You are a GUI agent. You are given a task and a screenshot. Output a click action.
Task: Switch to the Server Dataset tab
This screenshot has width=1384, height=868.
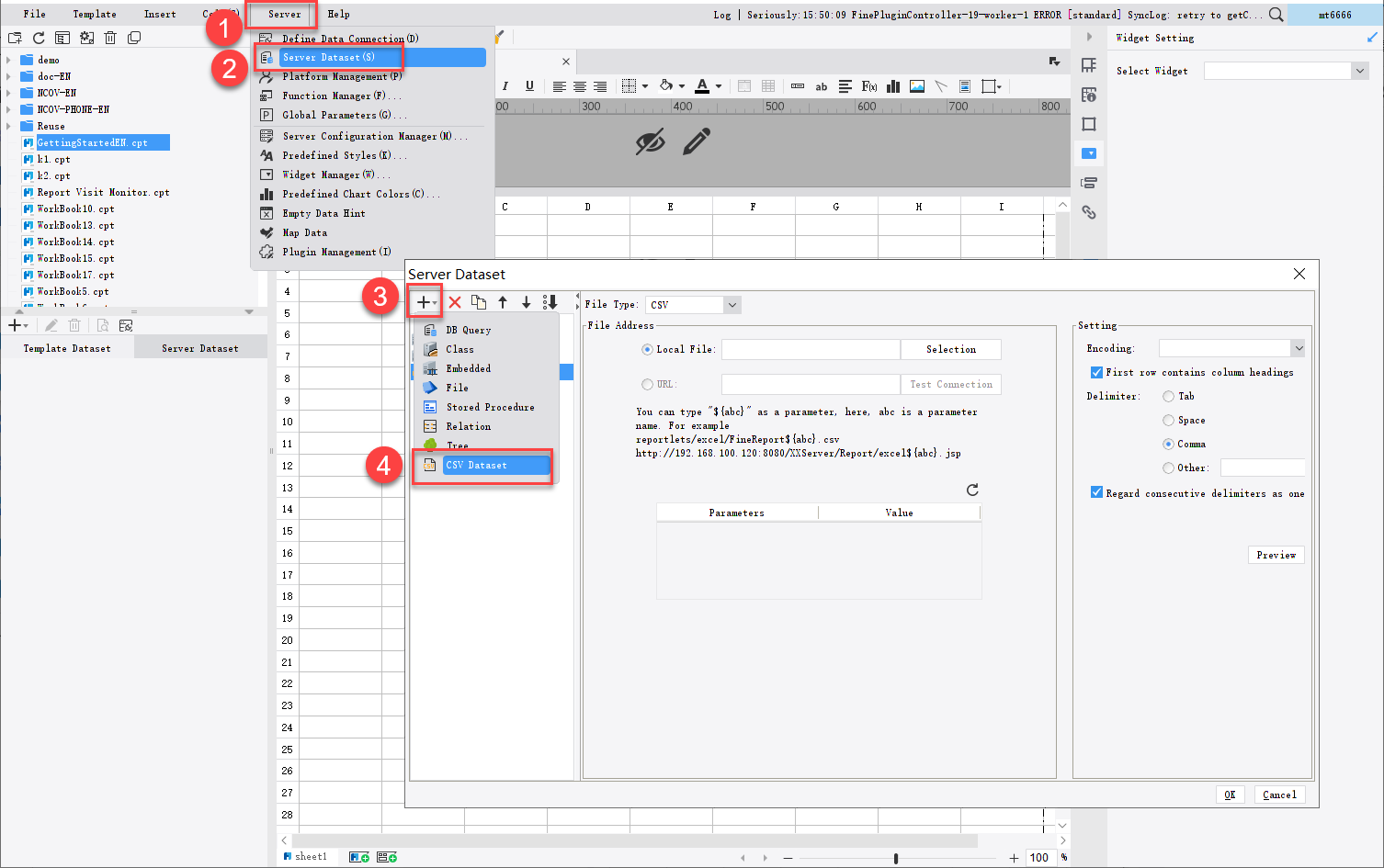(200, 348)
